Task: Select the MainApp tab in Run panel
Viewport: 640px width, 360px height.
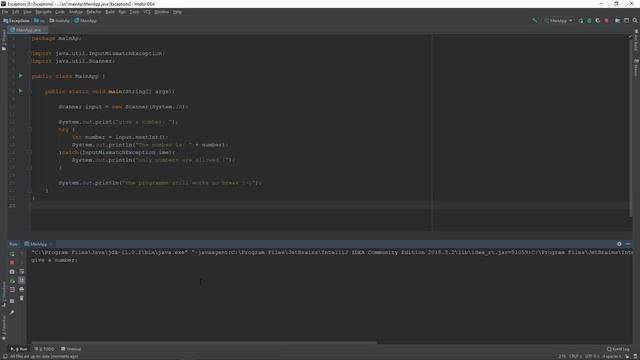Action: [x=36, y=244]
